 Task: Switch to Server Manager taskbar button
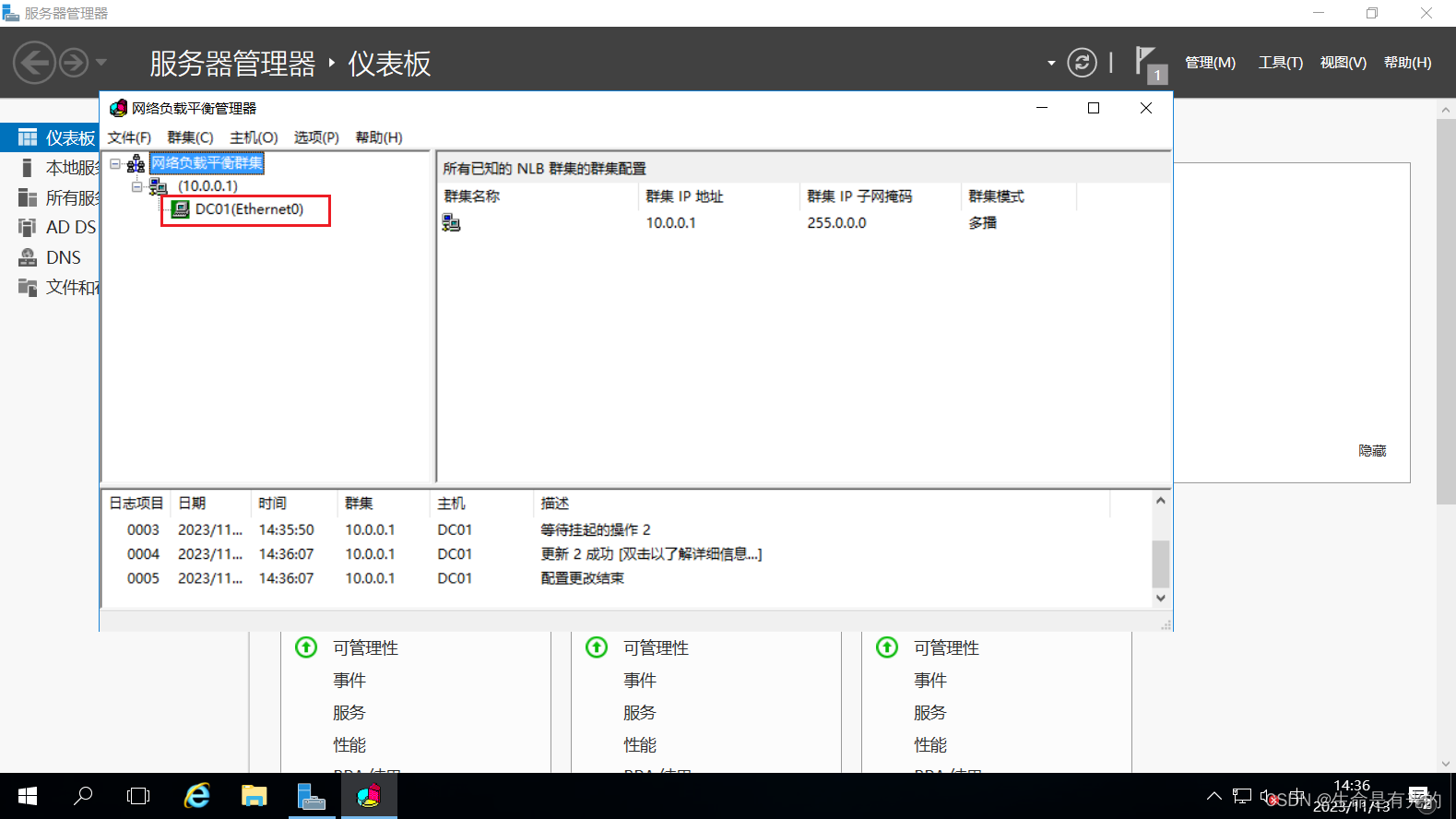point(312,796)
